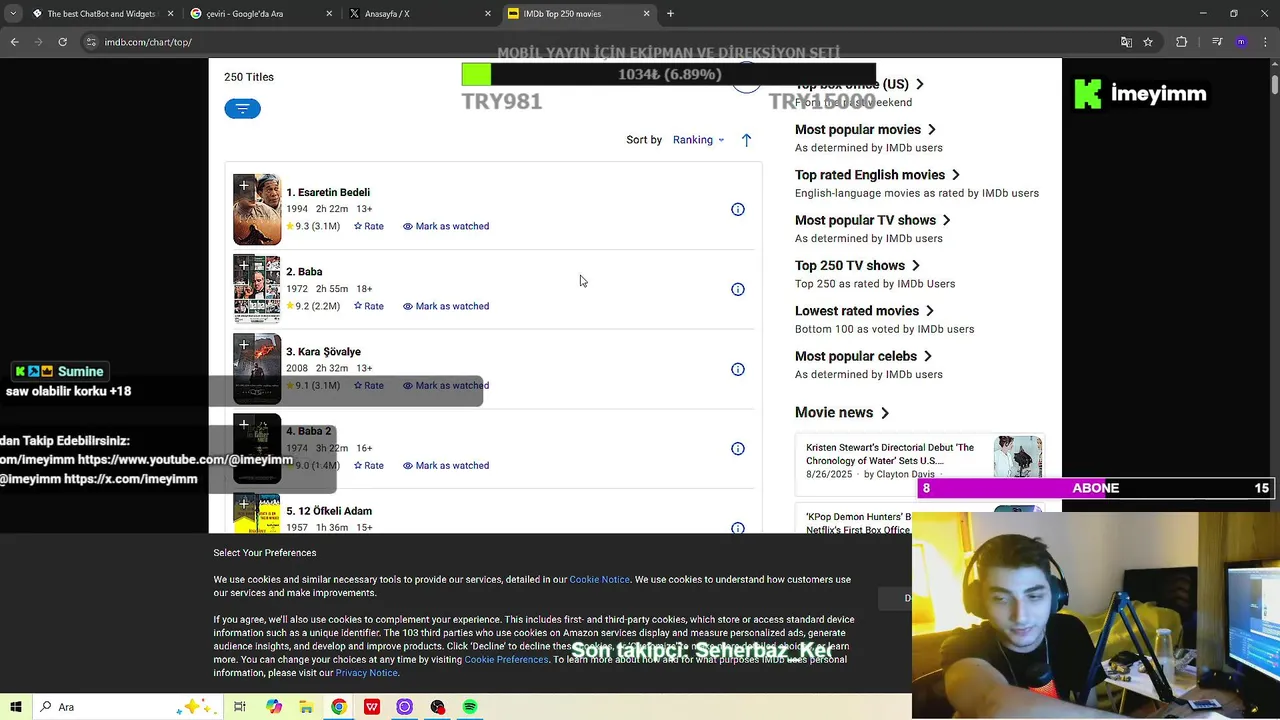
Task: Open the Chrome extensions puzzle icon
Action: (x=1182, y=42)
